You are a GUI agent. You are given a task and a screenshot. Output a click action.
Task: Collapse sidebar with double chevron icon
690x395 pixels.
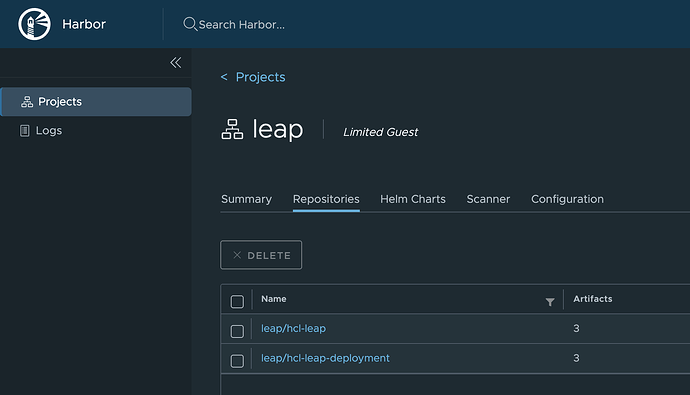[176, 62]
